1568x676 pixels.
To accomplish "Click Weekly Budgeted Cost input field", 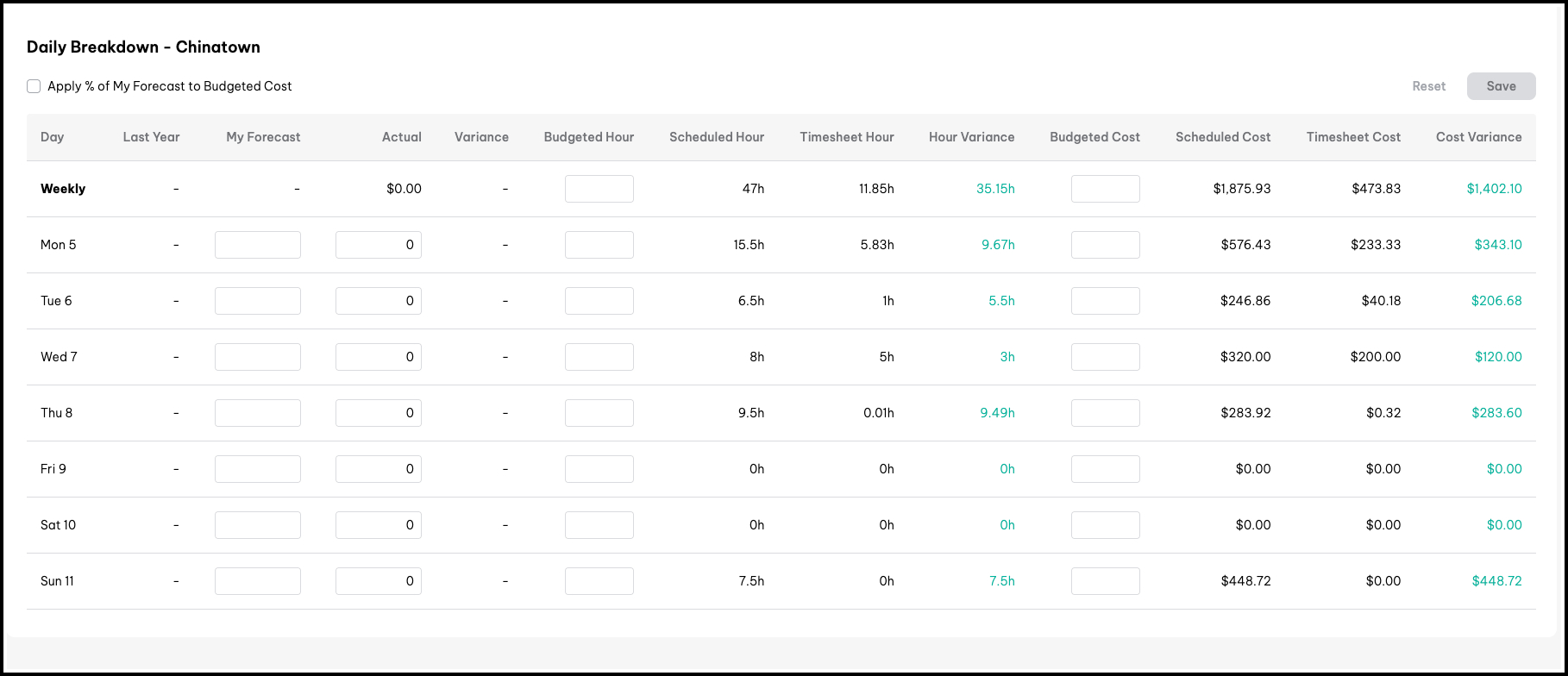I will tap(1105, 189).
